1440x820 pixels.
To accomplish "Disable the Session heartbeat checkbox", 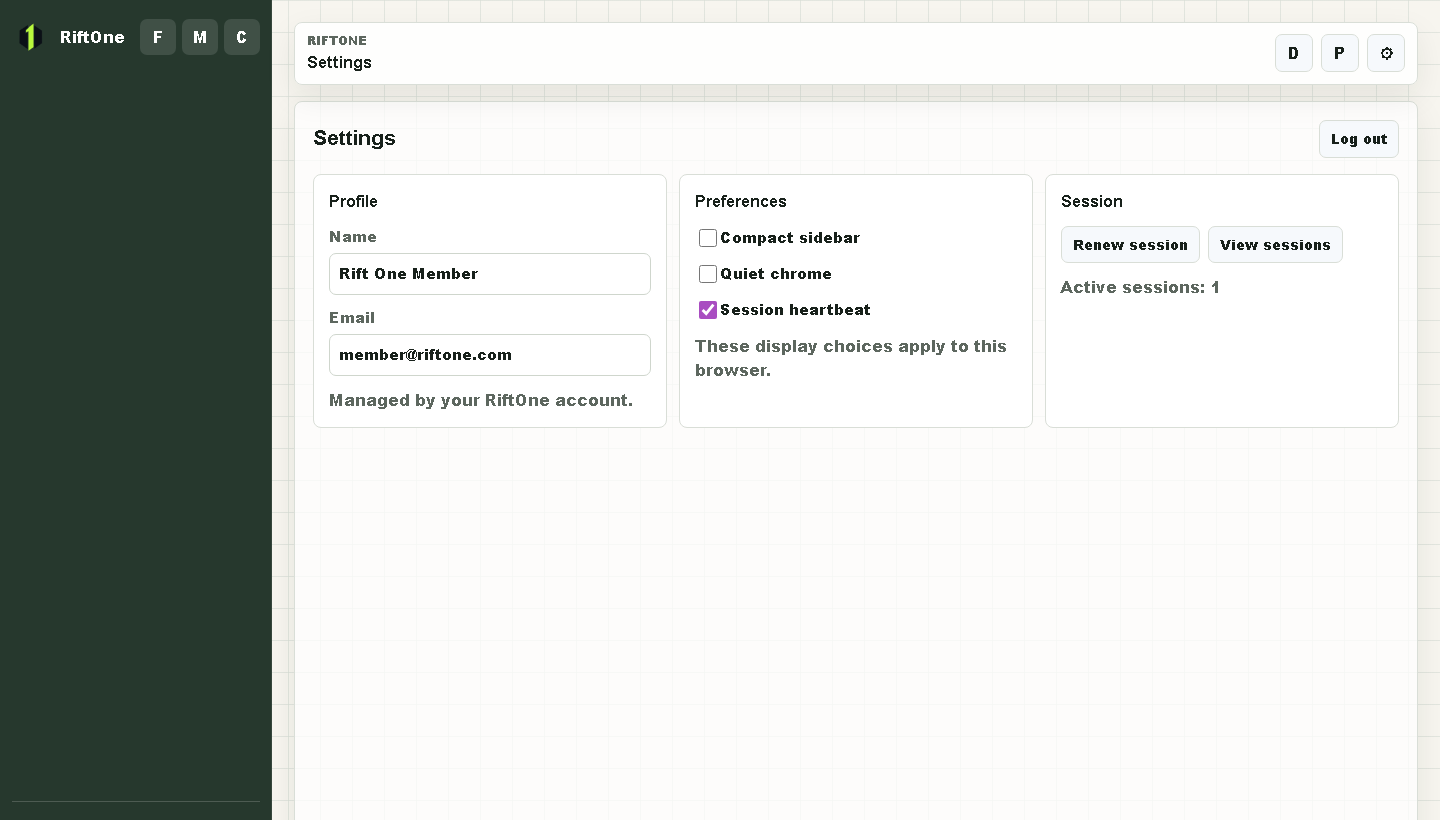I will (x=708, y=310).
